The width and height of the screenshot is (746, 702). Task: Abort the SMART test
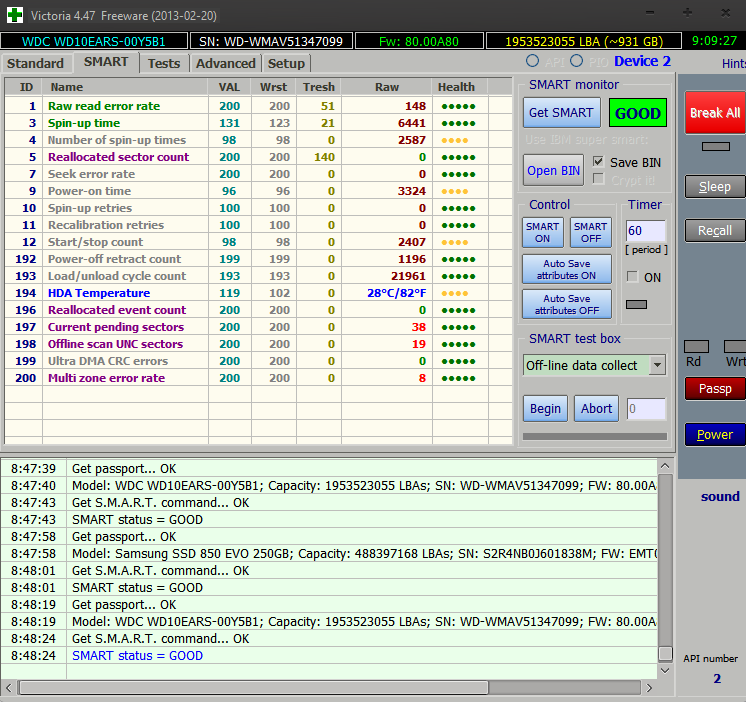tap(596, 409)
